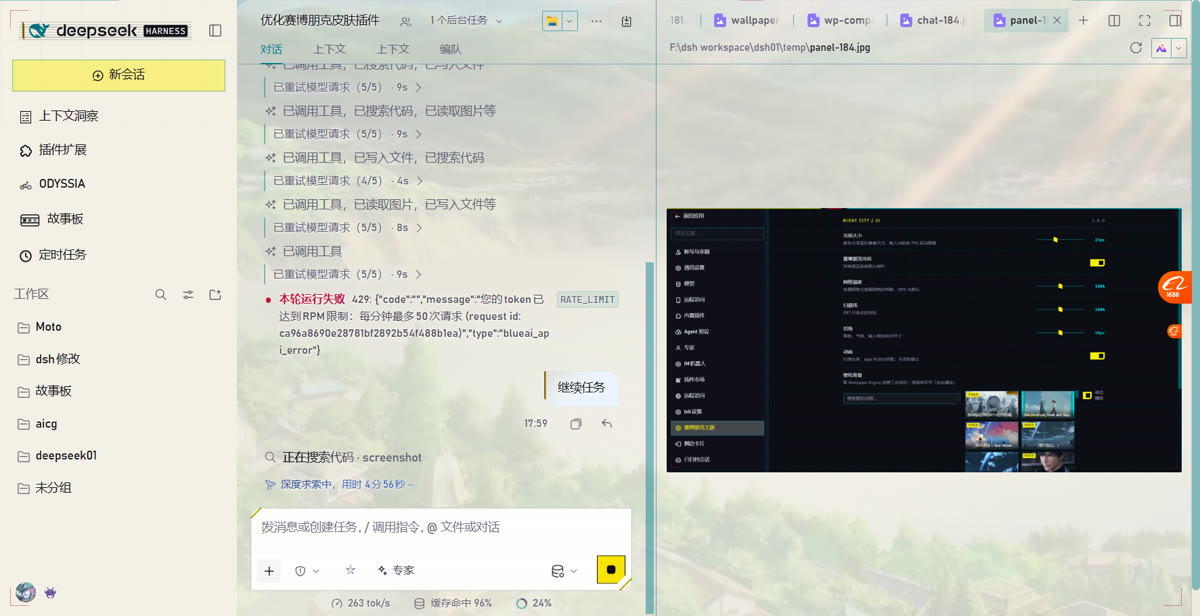Open the dsh修改 workspace folder
Viewport: 1200px width, 616px height.
[x=49, y=359]
